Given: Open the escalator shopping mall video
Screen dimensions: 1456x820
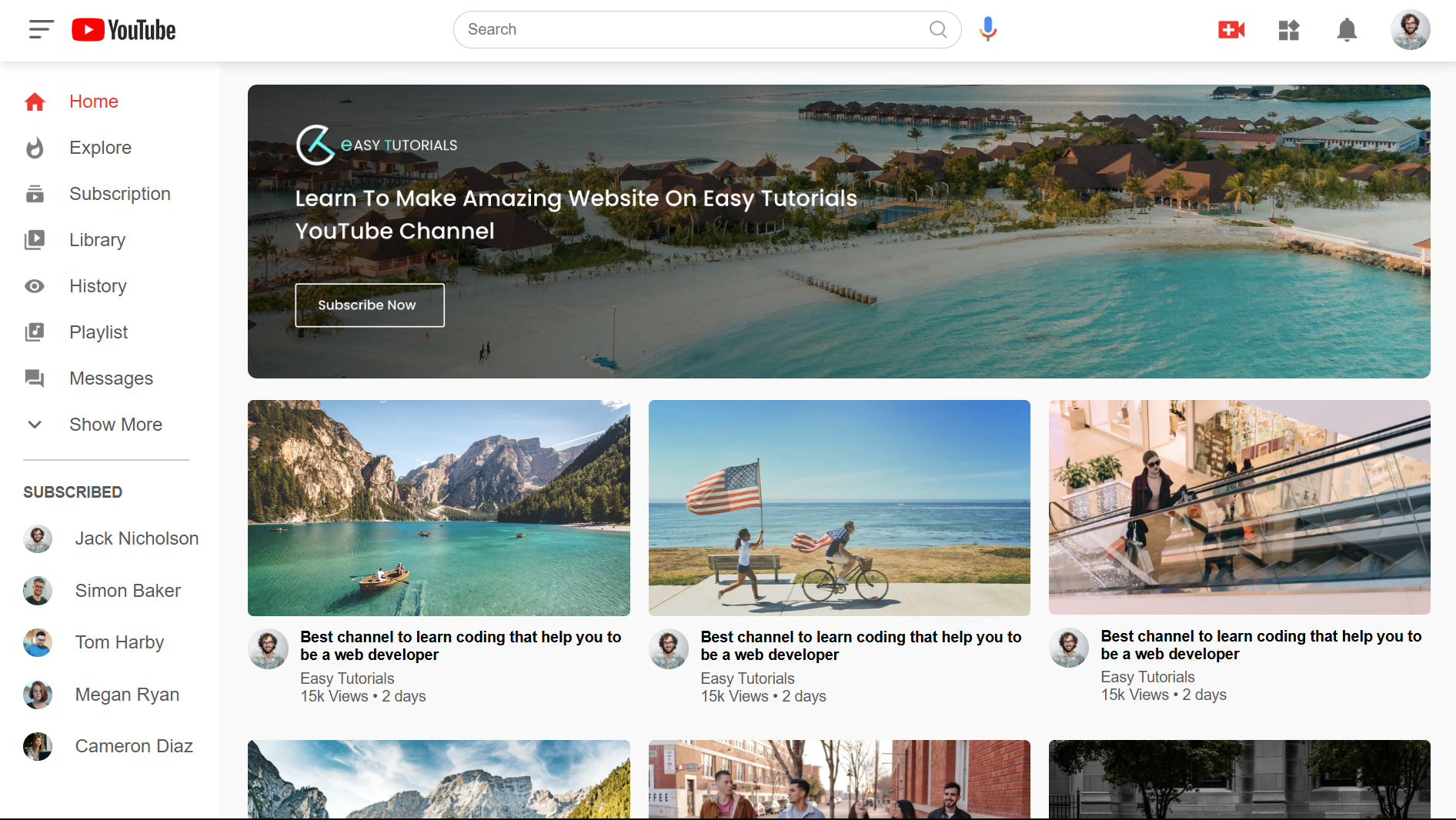Looking at the screenshot, I should coord(1239,507).
